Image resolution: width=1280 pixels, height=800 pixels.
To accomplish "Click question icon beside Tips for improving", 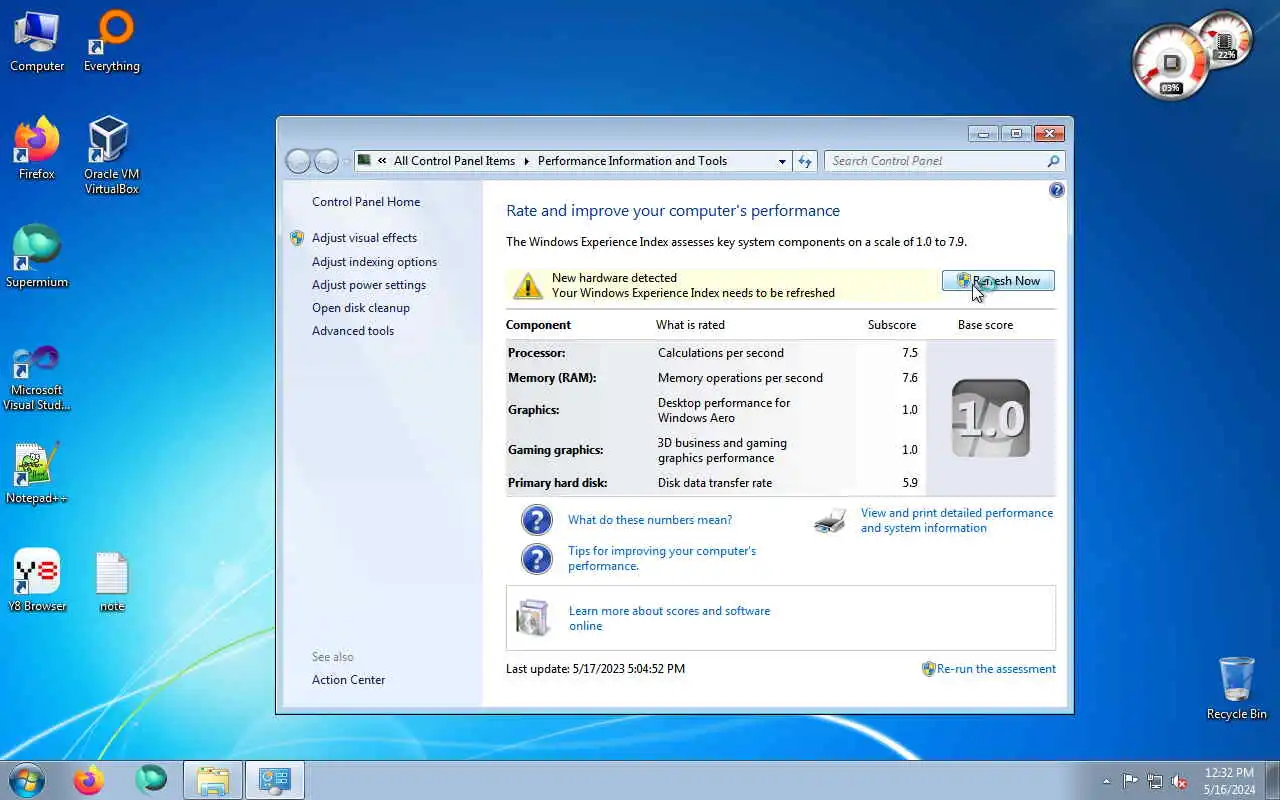I will (537, 558).
